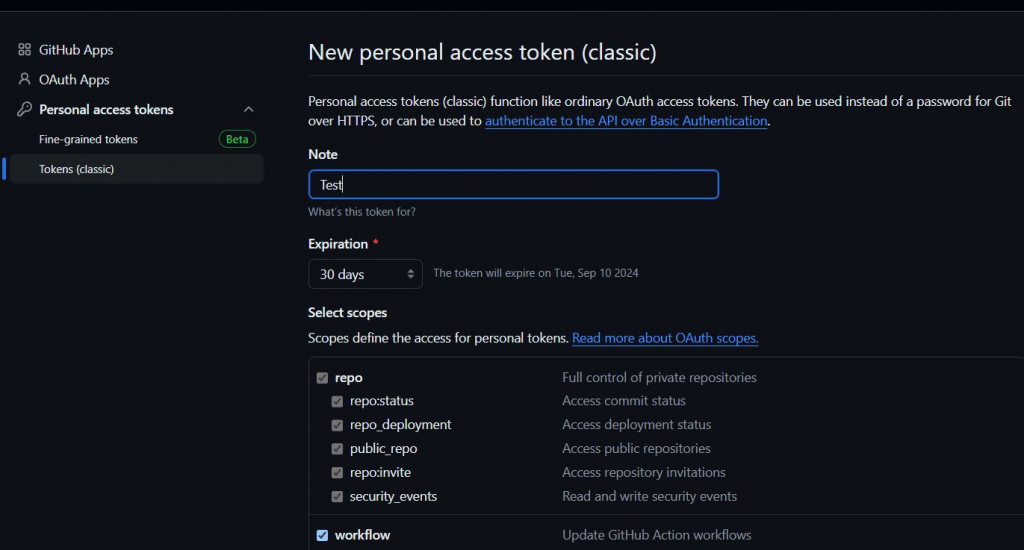The image size is (1024, 550).
Task: Toggle the security_events checkbox
Action: click(338, 497)
